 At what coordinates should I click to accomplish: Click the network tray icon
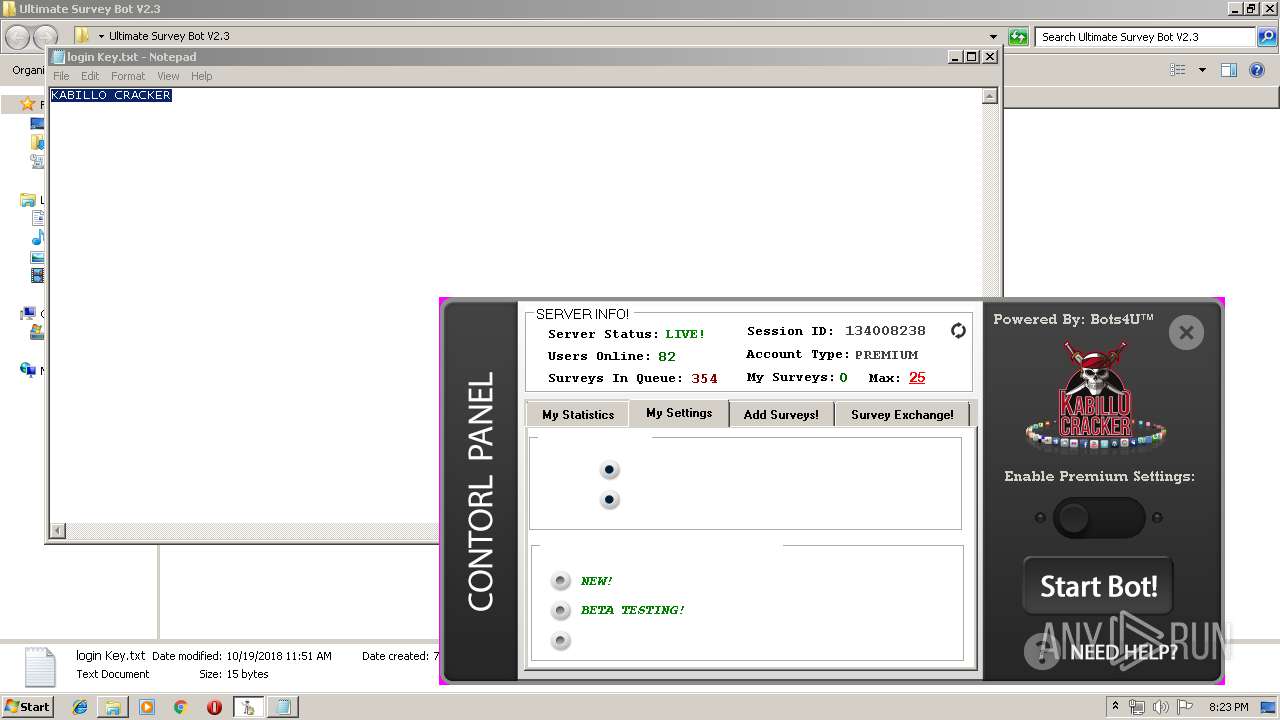click(1137, 707)
